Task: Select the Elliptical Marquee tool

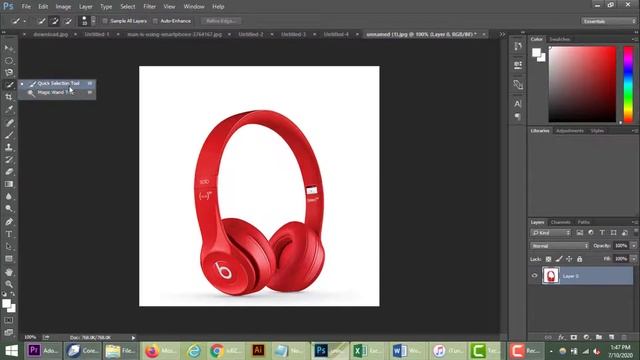Action: [x=9, y=60]
